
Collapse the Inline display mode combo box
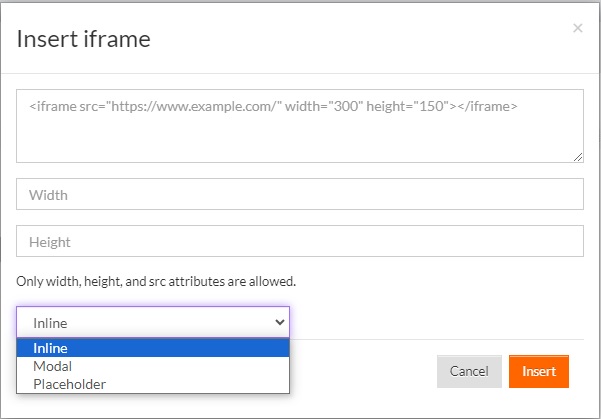153,322
